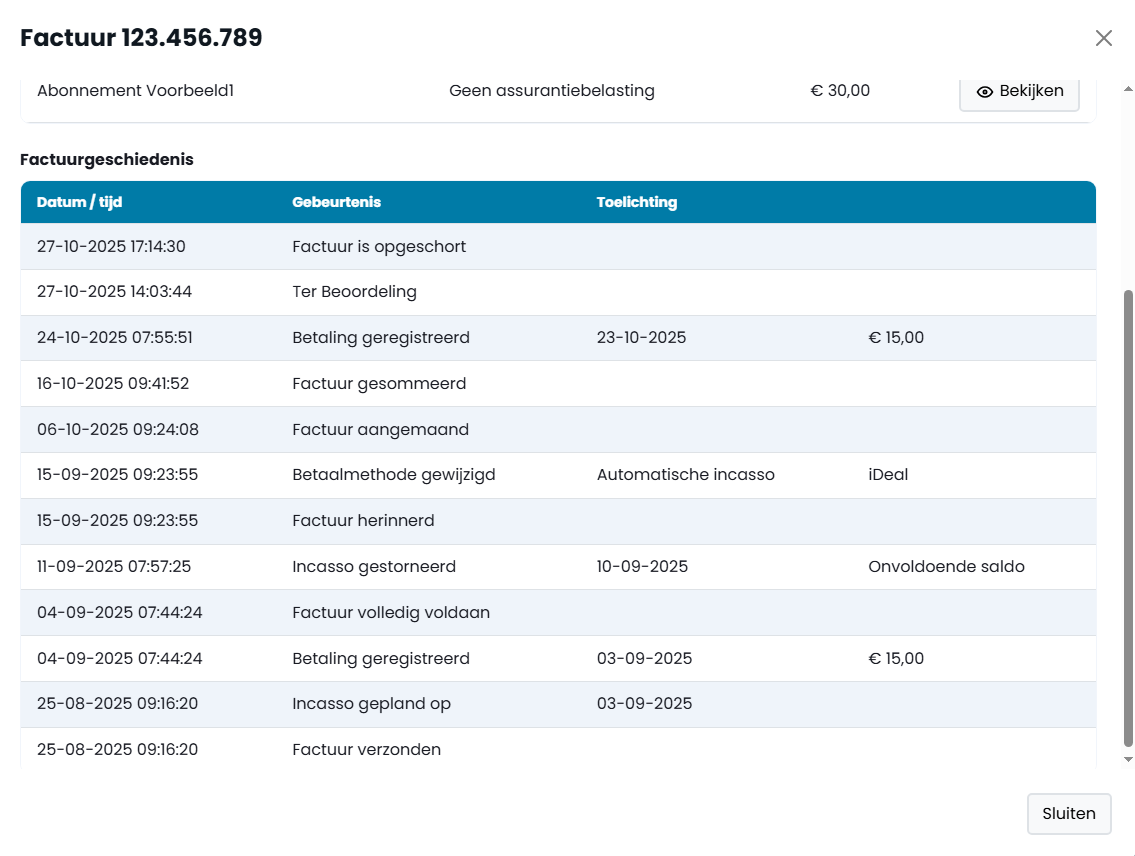Click 'Geen assurantiebelasting' text
Viewport: 1135px width, 856px height.
click(x=552, y=90)
